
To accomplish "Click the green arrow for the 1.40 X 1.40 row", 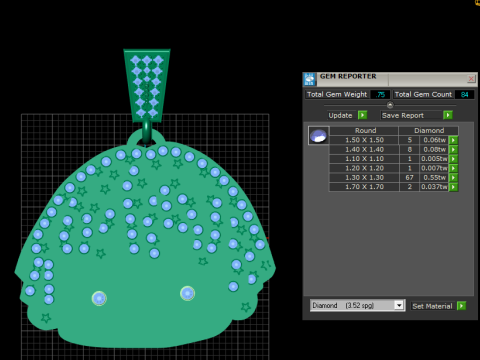I will point(453,149).
